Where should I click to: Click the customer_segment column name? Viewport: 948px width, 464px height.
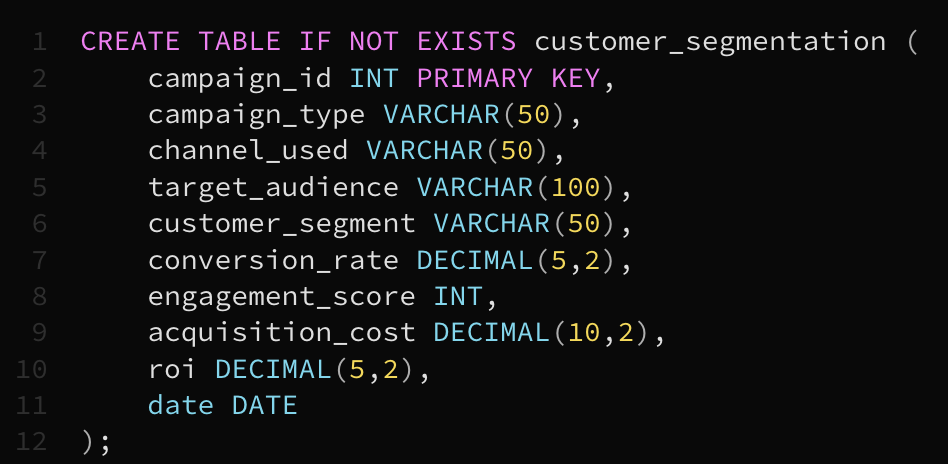(x=281, y=224)
